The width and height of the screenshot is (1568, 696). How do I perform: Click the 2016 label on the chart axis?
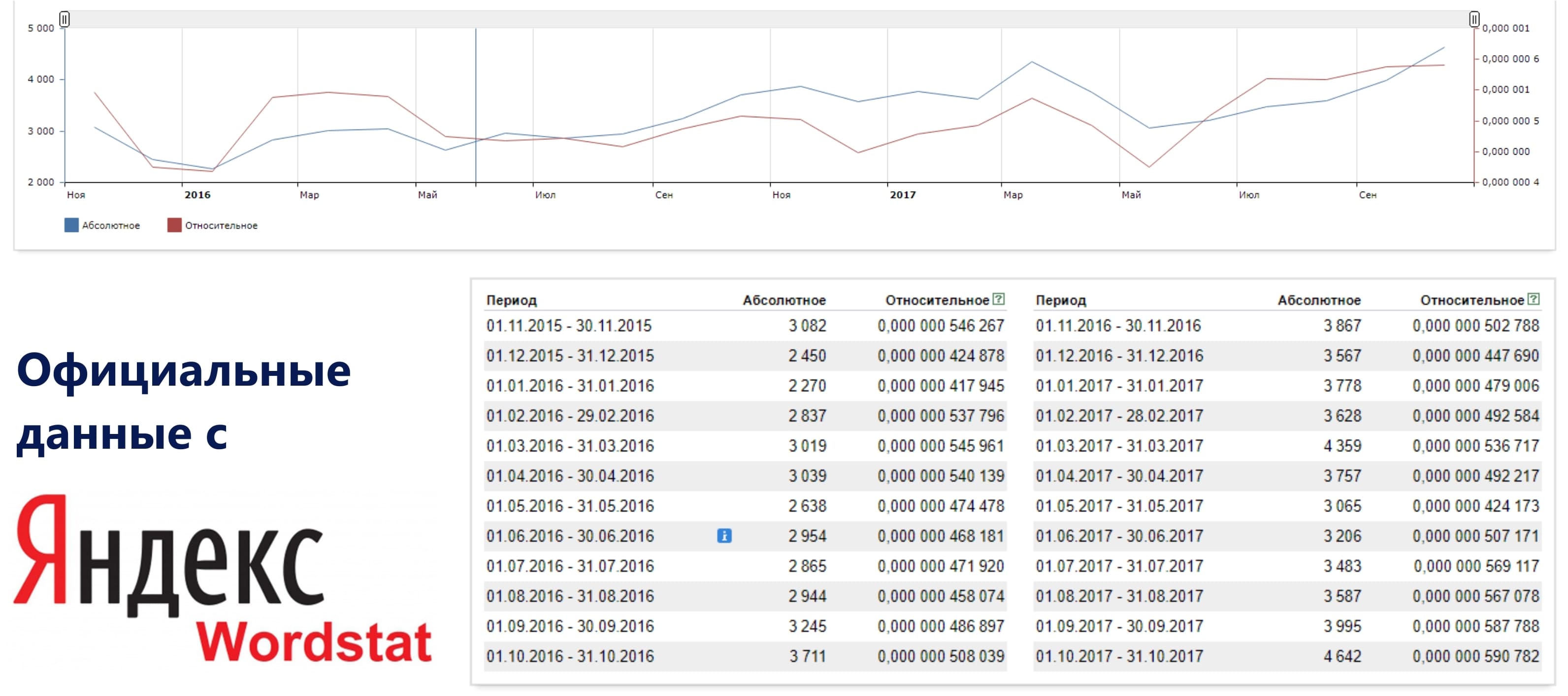pos(197,195)
